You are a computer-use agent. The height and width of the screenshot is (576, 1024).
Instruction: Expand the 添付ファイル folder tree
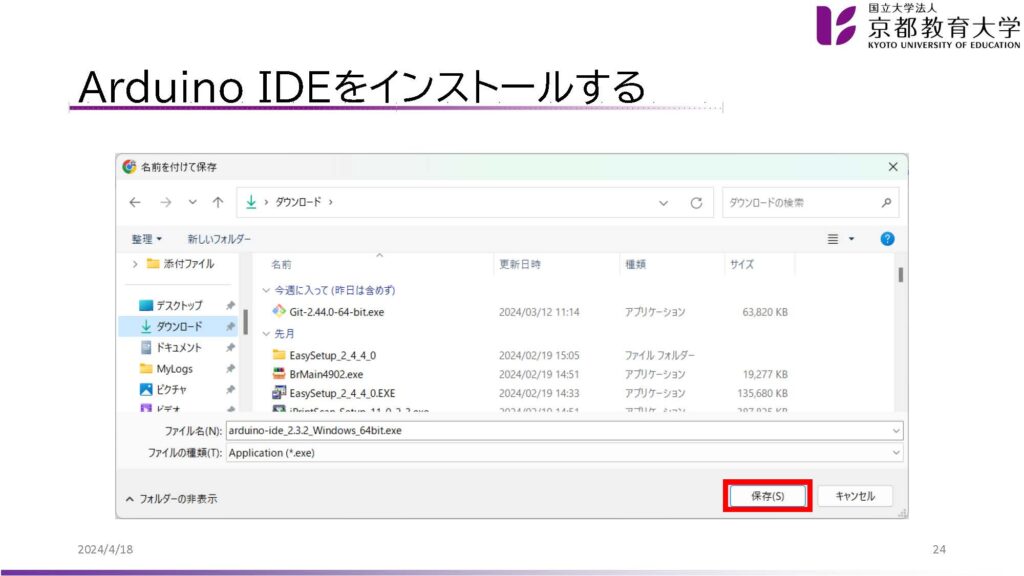pos(135,264)
